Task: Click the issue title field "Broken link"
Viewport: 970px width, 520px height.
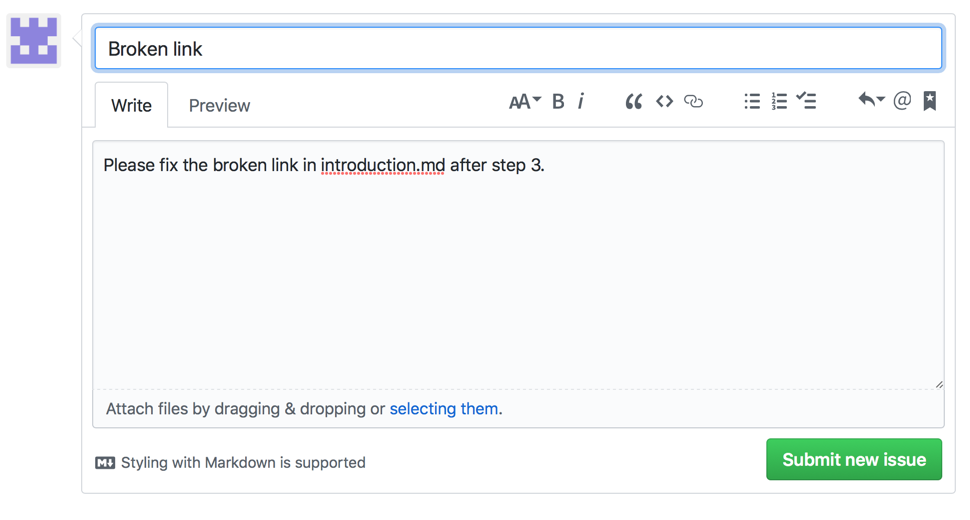Action: [x=518, y=49]
